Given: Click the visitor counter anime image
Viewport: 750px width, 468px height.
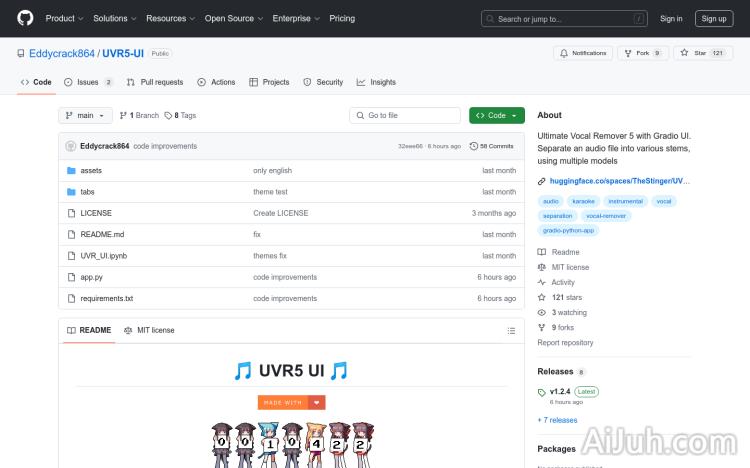Looking at the screenshot, I should (292, 445).
